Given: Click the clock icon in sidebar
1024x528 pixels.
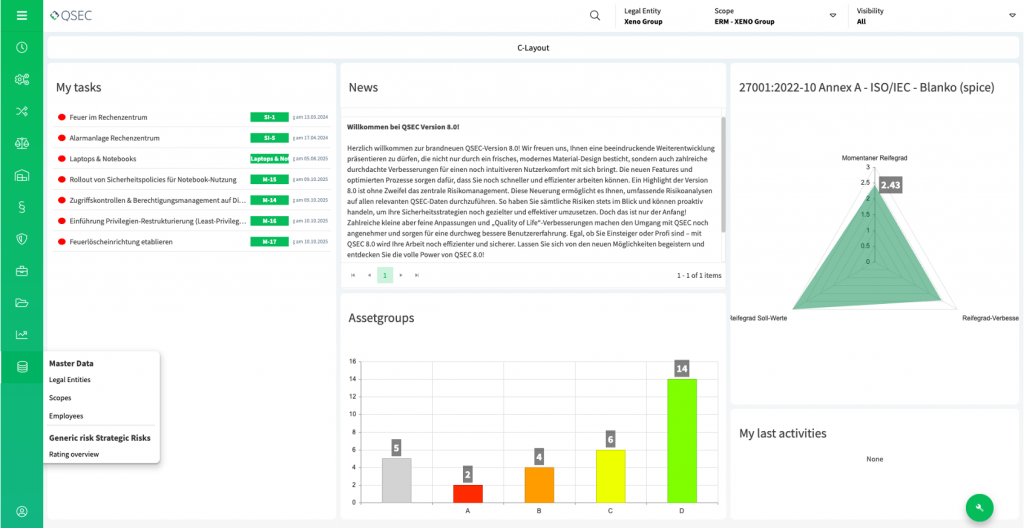Looking at the screenshot, I should (21, 47).
